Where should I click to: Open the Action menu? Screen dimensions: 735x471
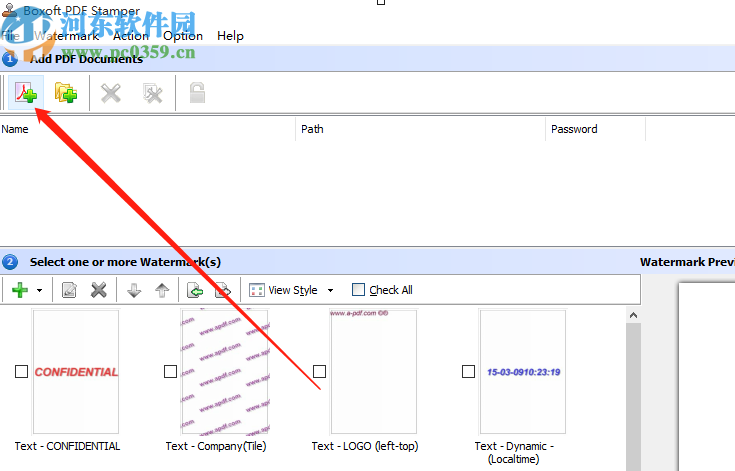click(131, 36)
